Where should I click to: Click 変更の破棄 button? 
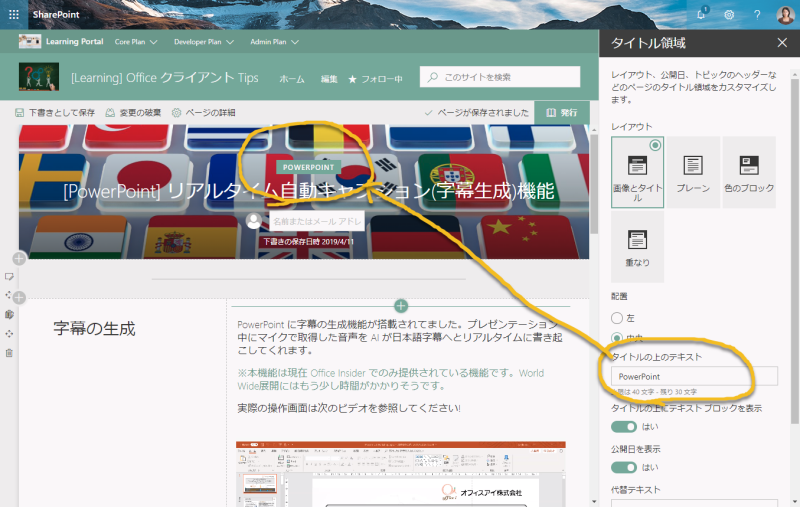click(133, 113)
